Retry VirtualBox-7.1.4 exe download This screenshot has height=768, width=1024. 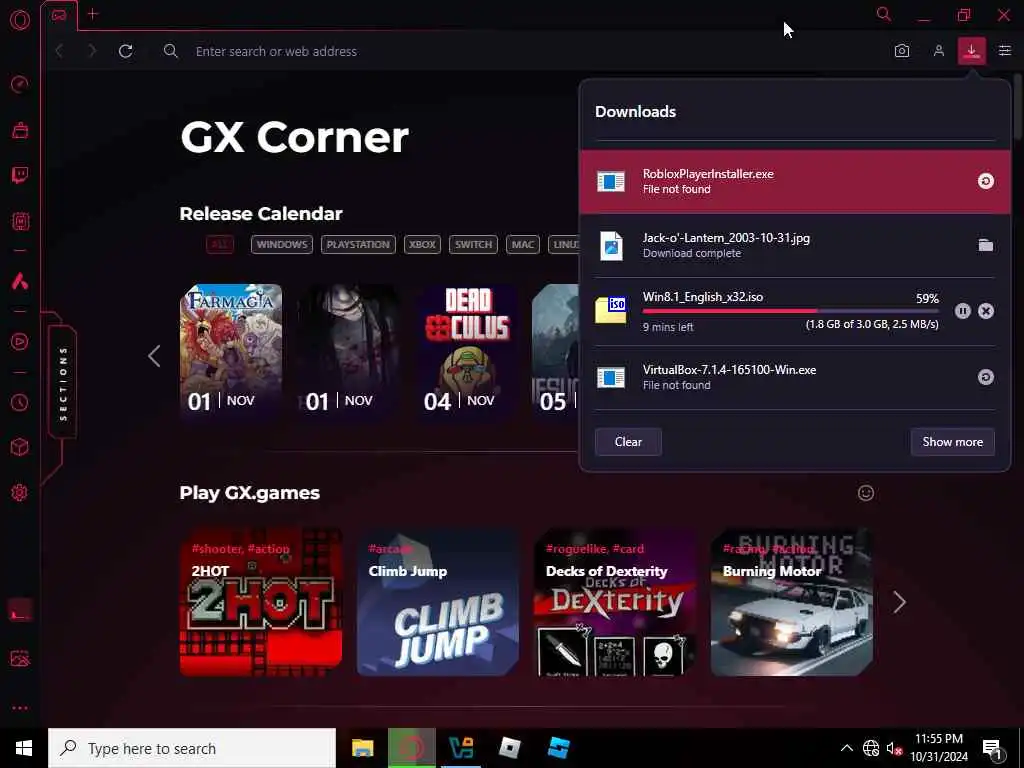pyautogui.click(x=985, y=377)
